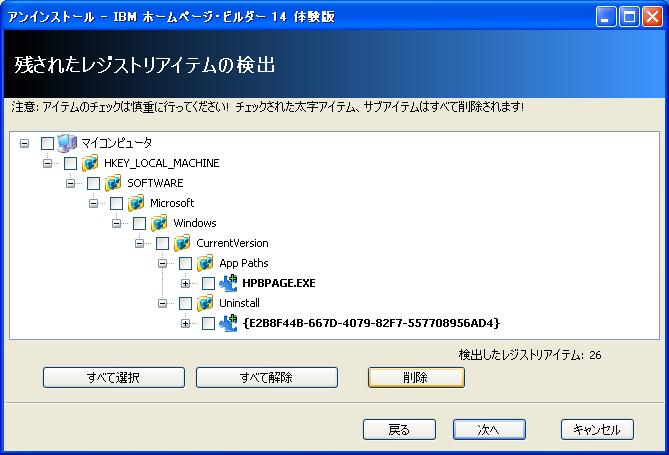Collapse the App Paths node
The height and width of the screenshot is (455, 669).
click(163, 264)
